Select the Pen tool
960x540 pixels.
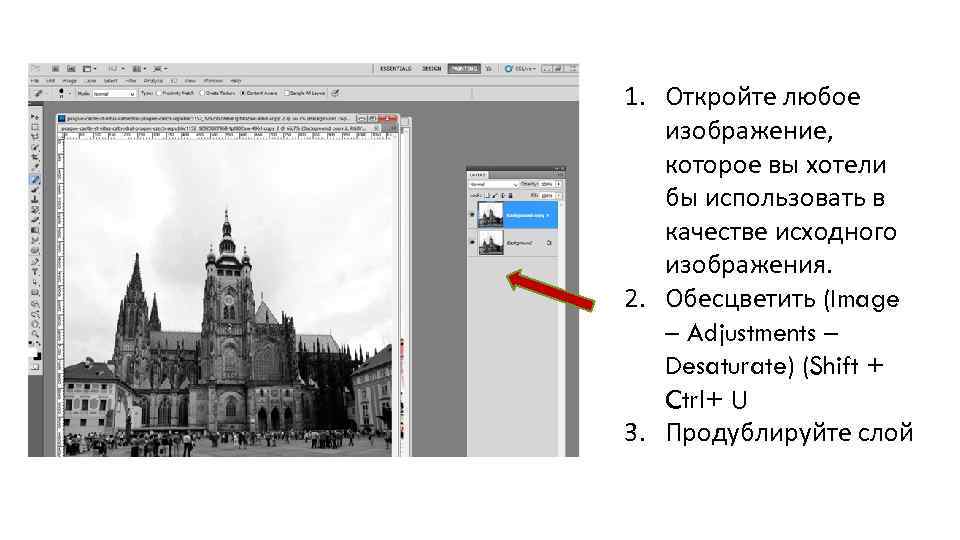tap(35, 262)
